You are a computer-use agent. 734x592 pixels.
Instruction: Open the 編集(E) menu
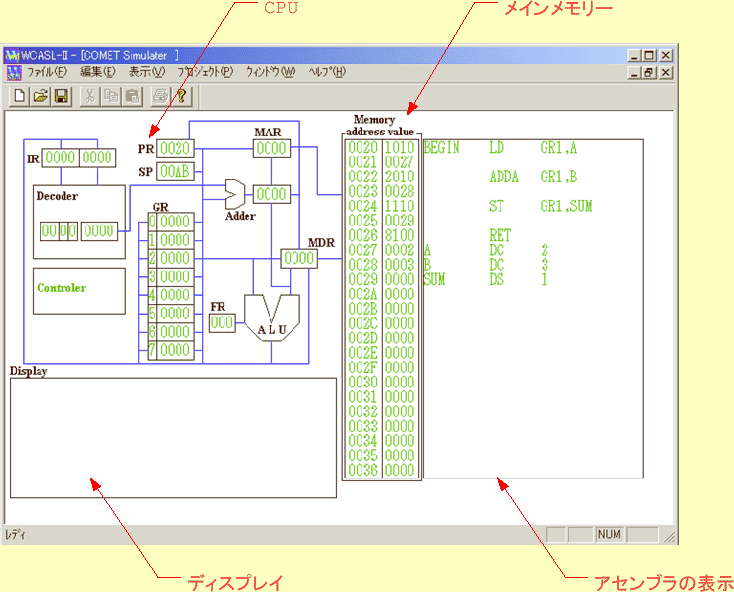pyautogui.click(x=98, y=72)
